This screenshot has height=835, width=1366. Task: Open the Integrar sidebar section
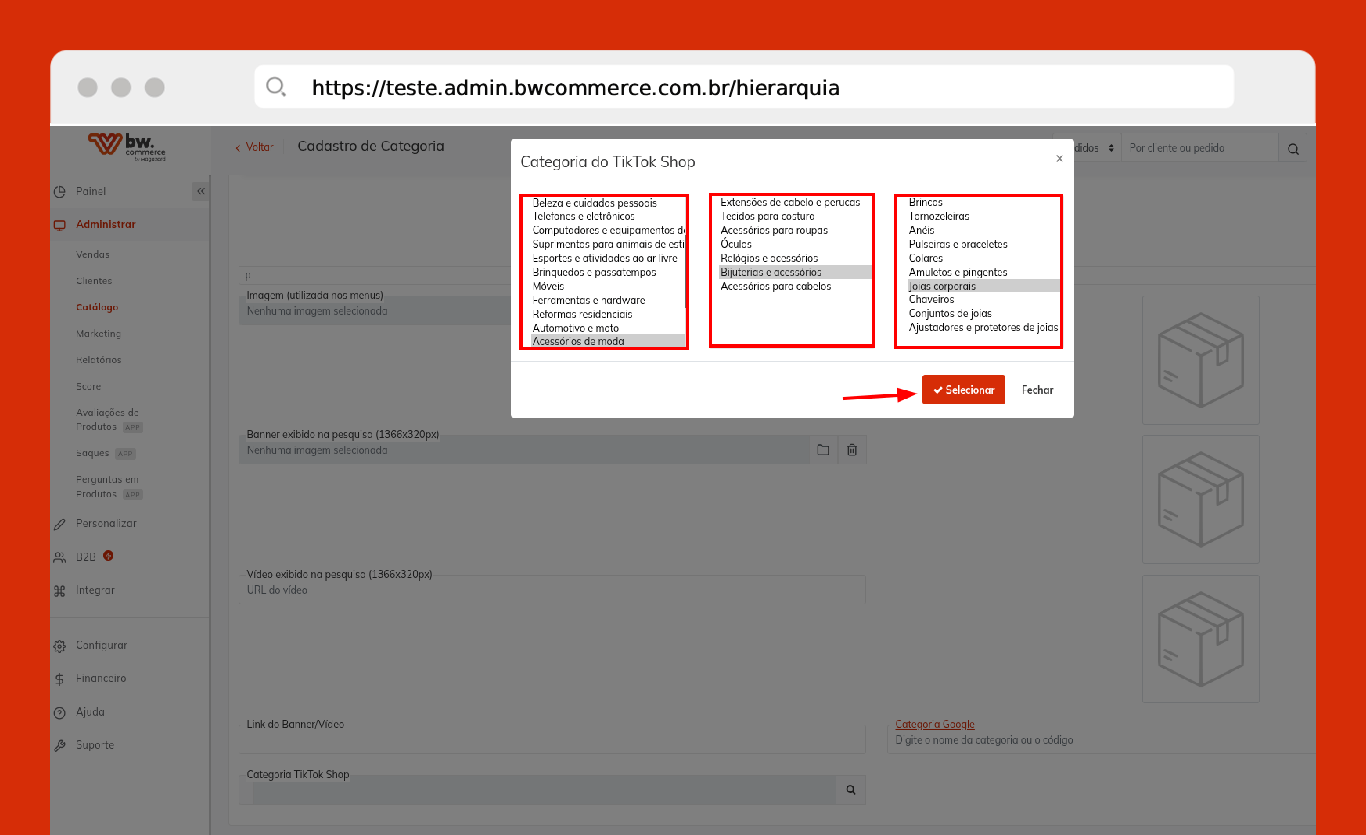[x=95, y=590]
